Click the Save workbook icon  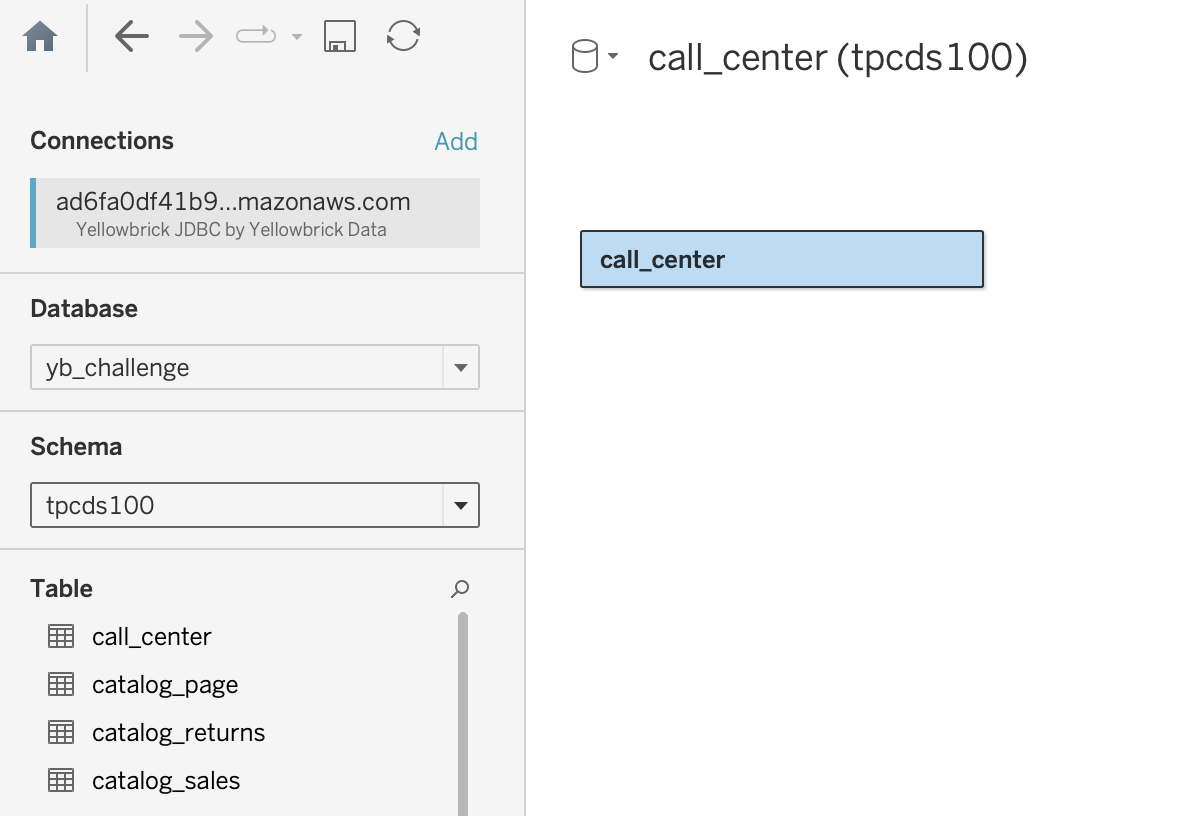[340, 34]
